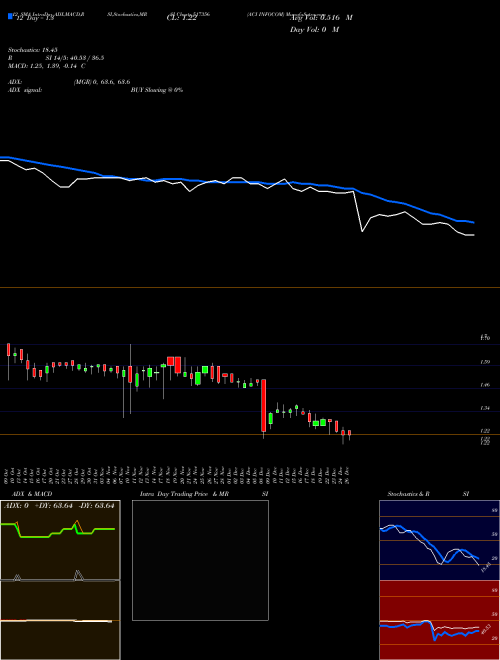This screenshot has width=500, height=660.
Task: Click the 1.34 price axis label
Action: [485, 408]
